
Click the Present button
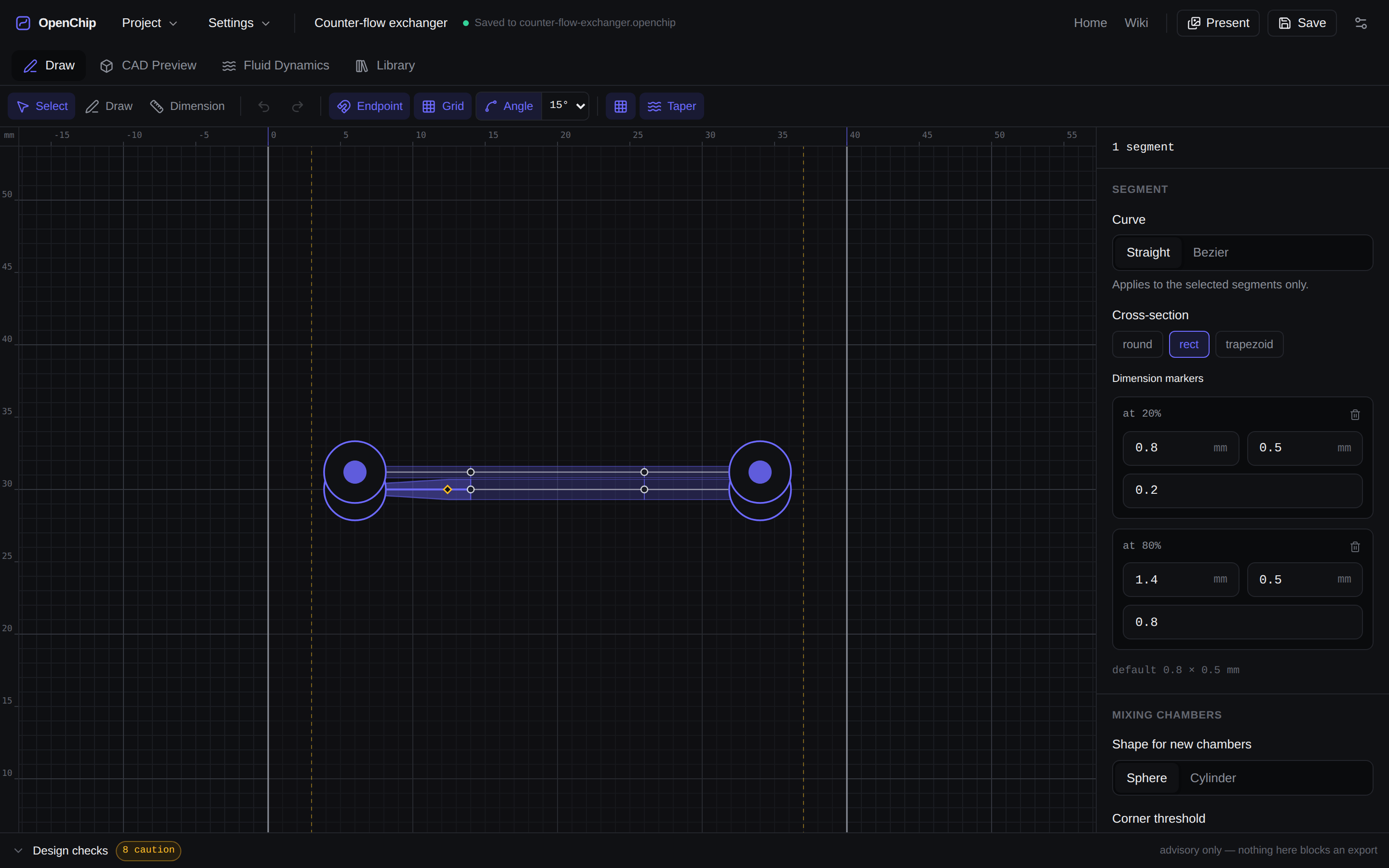(x=1218, y=23)
